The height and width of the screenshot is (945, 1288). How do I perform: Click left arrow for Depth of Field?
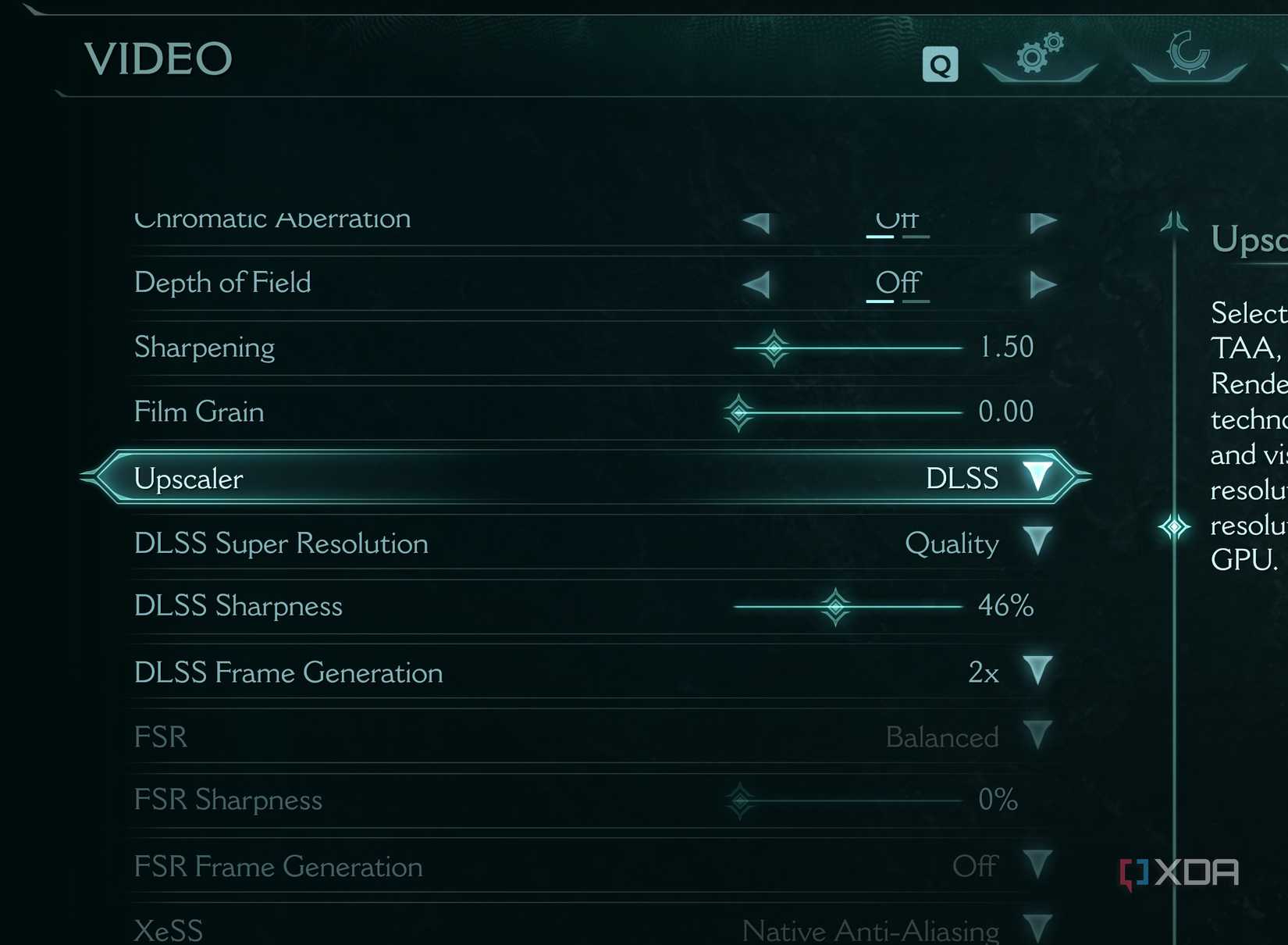click(756, 284)
